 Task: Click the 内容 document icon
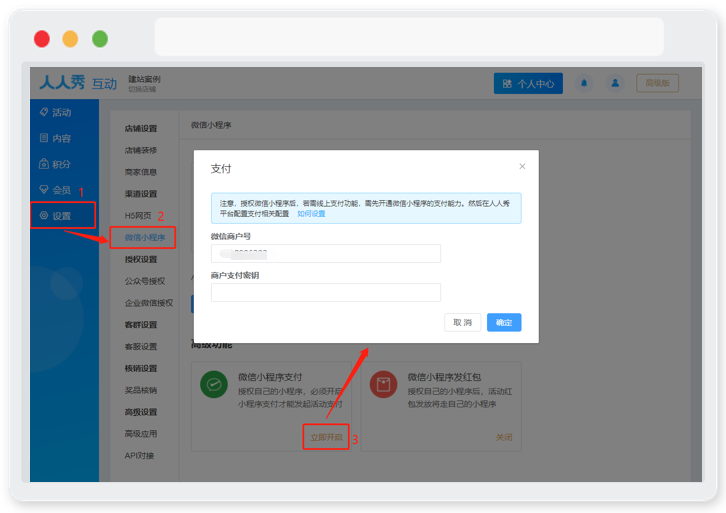pos(44,138)
